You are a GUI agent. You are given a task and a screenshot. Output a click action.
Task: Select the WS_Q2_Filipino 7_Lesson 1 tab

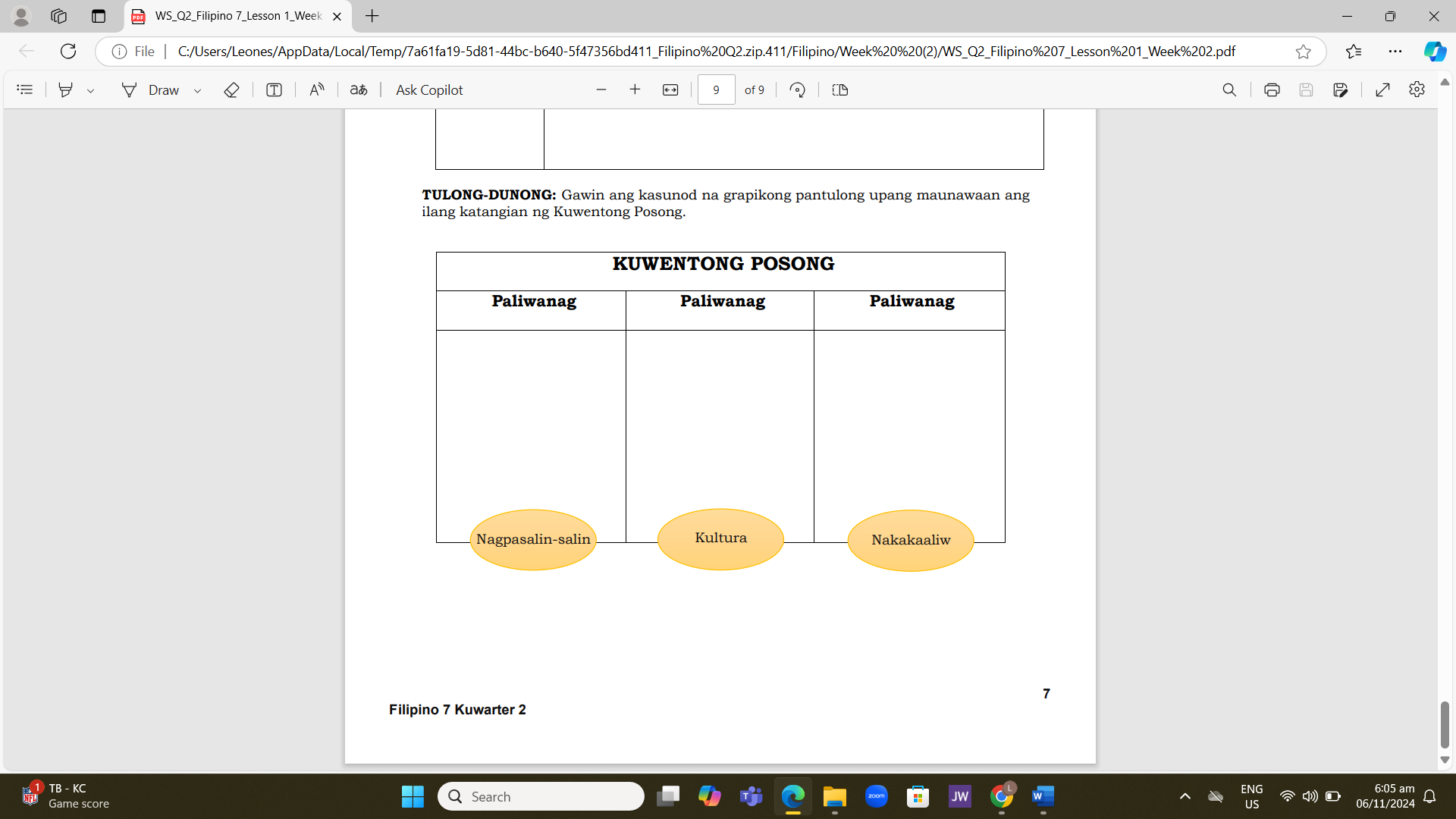(237, 16)
